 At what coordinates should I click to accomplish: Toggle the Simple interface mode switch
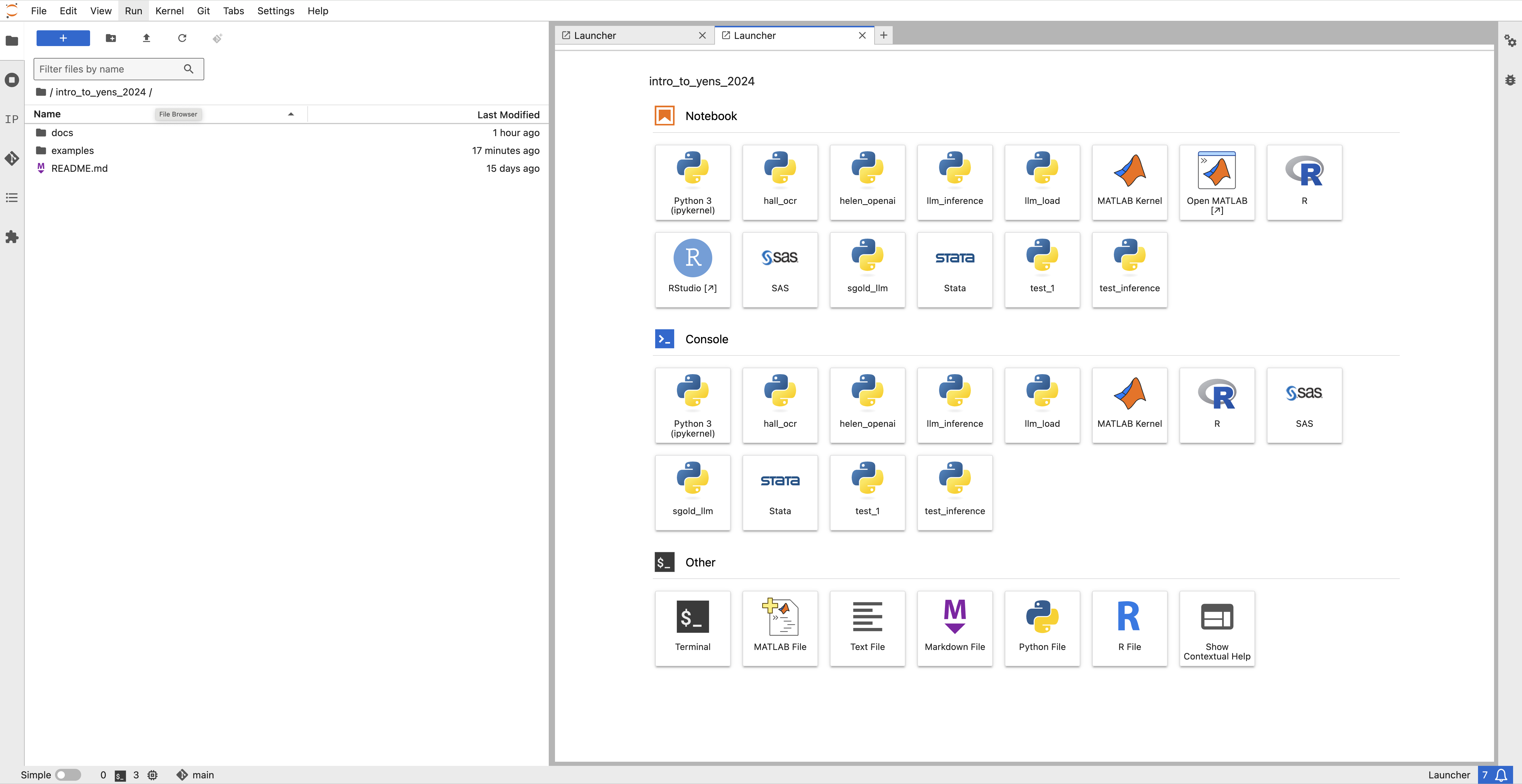pyautogui.click(x=68, y=774)
